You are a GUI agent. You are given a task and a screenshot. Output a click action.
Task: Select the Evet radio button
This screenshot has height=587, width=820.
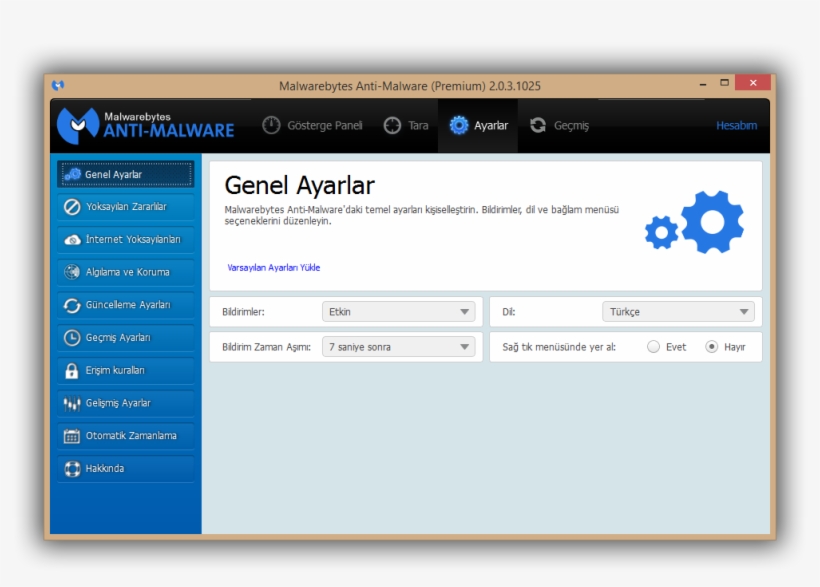click(x=654, y=345)
